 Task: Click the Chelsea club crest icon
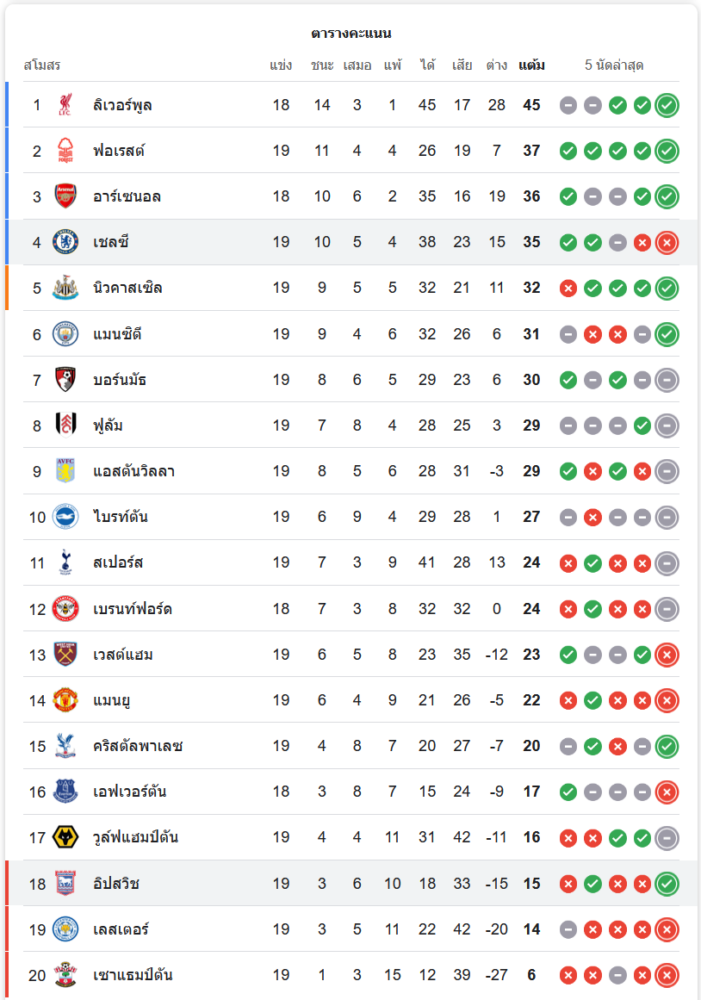point(66,242)
